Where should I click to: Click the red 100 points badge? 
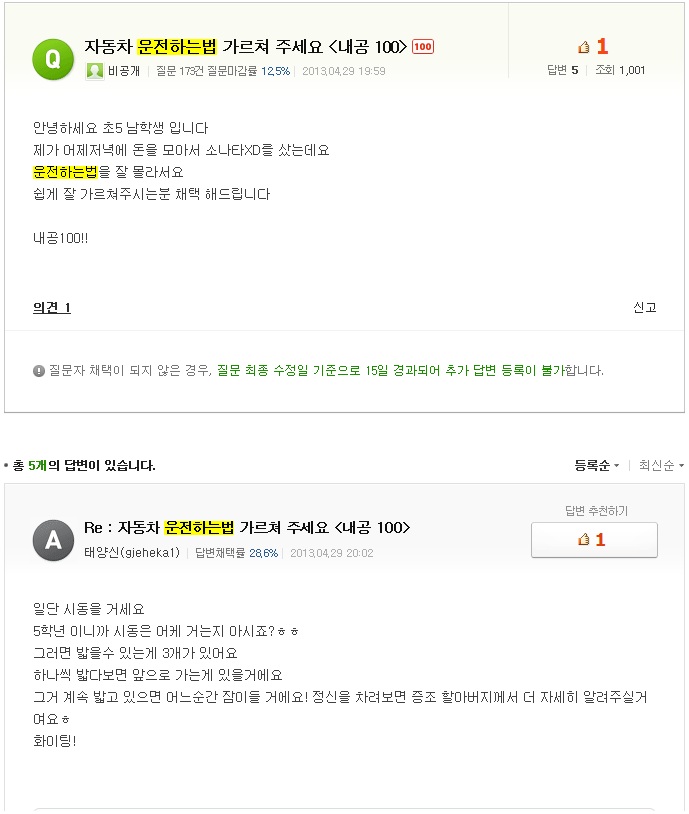[423, 47]
